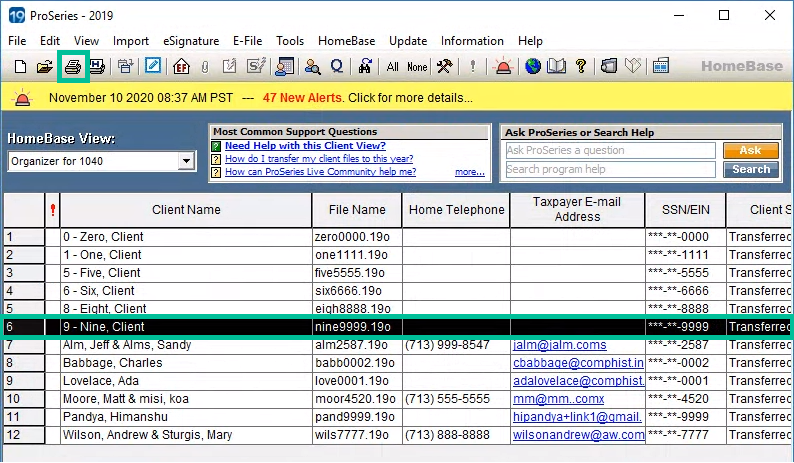The width and height of the screenshot is (794, 463).
Task: Click 'Need Help with this Client View?' link
Action: point(305,146)
